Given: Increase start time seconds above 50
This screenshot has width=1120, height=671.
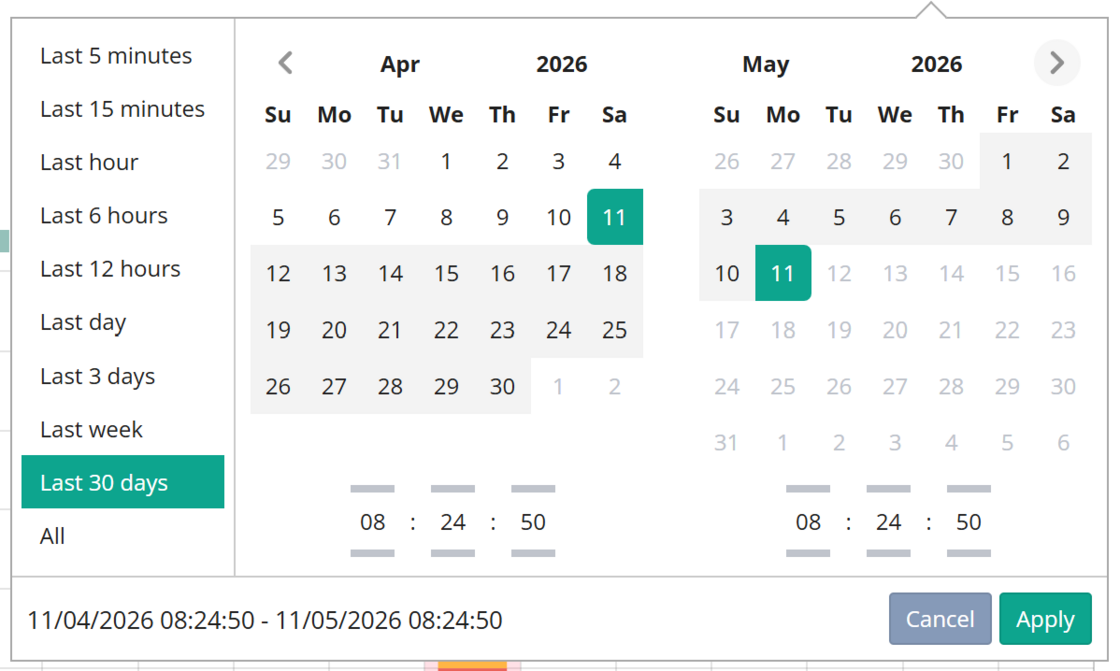Looking at the screenshot, I should (x=533, y=489).
